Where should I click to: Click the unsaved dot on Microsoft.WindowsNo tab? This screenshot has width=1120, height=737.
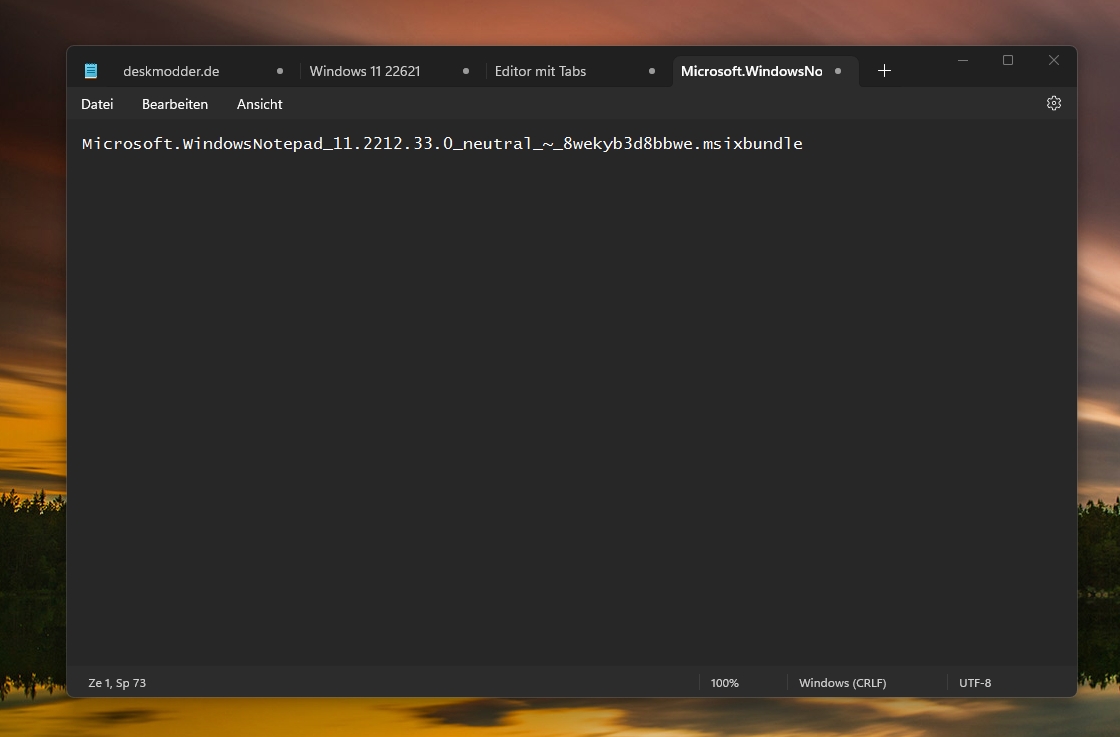pyautogui.click(x=837, y=70)
